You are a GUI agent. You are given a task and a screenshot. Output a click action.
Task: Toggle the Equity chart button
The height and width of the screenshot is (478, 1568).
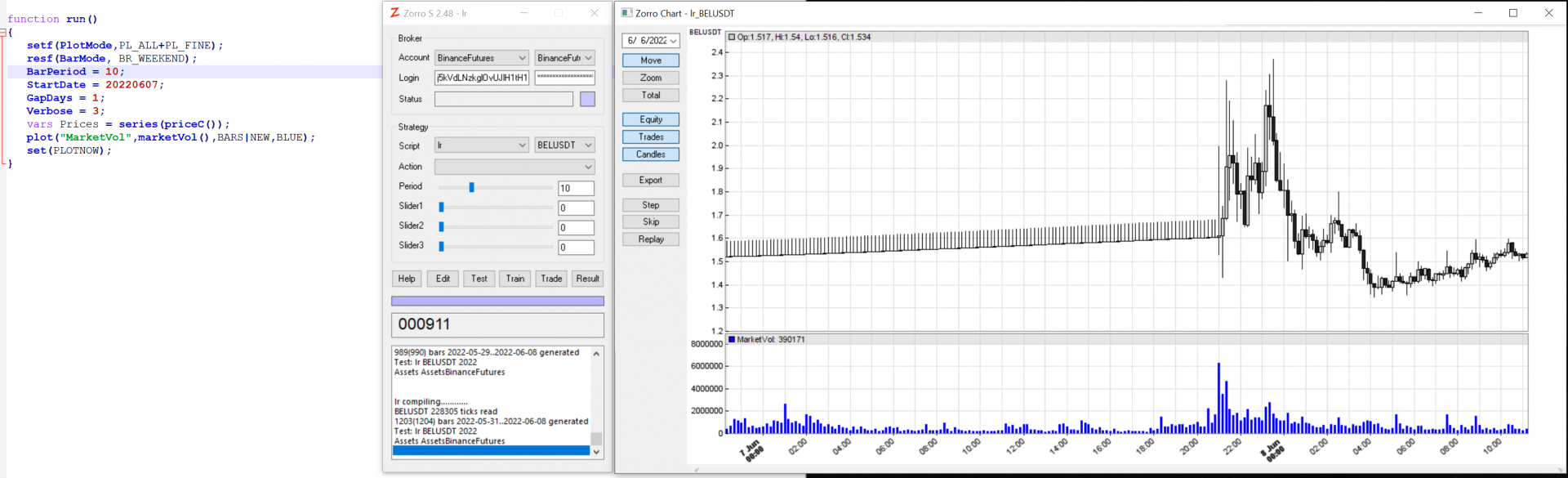pyautogui.click(x=651, y=119)
